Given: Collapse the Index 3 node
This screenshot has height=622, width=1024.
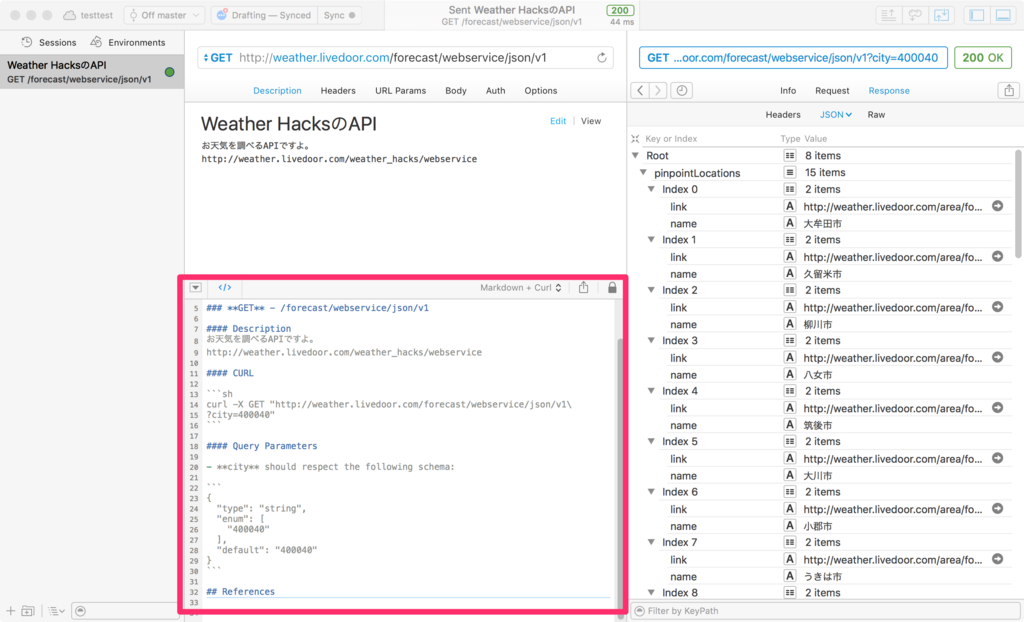Looking at the screenshot, I should (x=651, y=340).
